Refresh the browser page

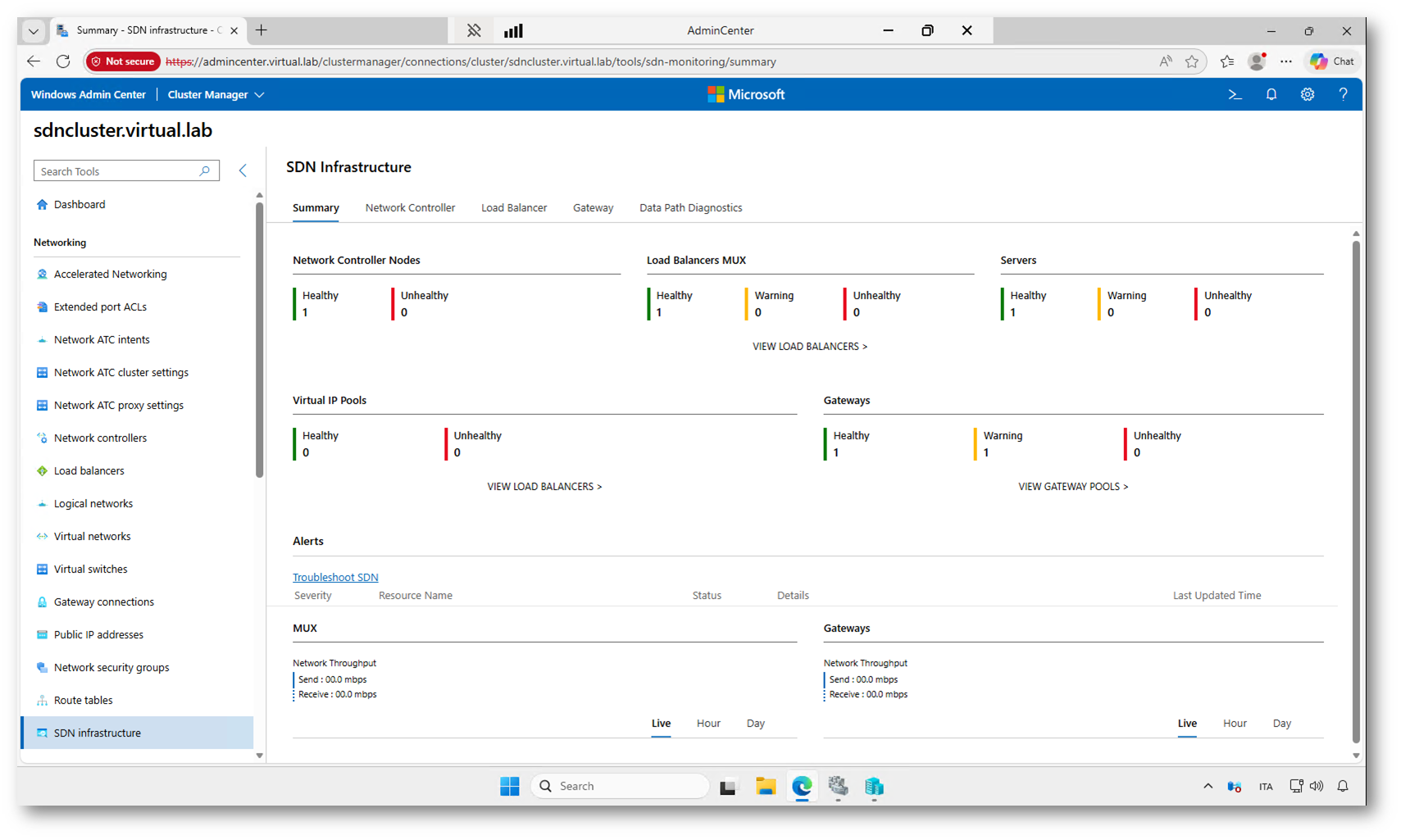(63, 61)
